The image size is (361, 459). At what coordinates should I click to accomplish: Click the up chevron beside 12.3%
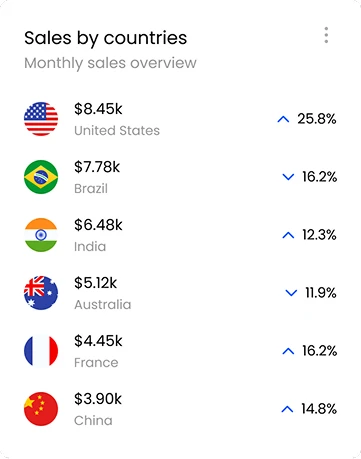pyautogui.click(x=288, y=235)
